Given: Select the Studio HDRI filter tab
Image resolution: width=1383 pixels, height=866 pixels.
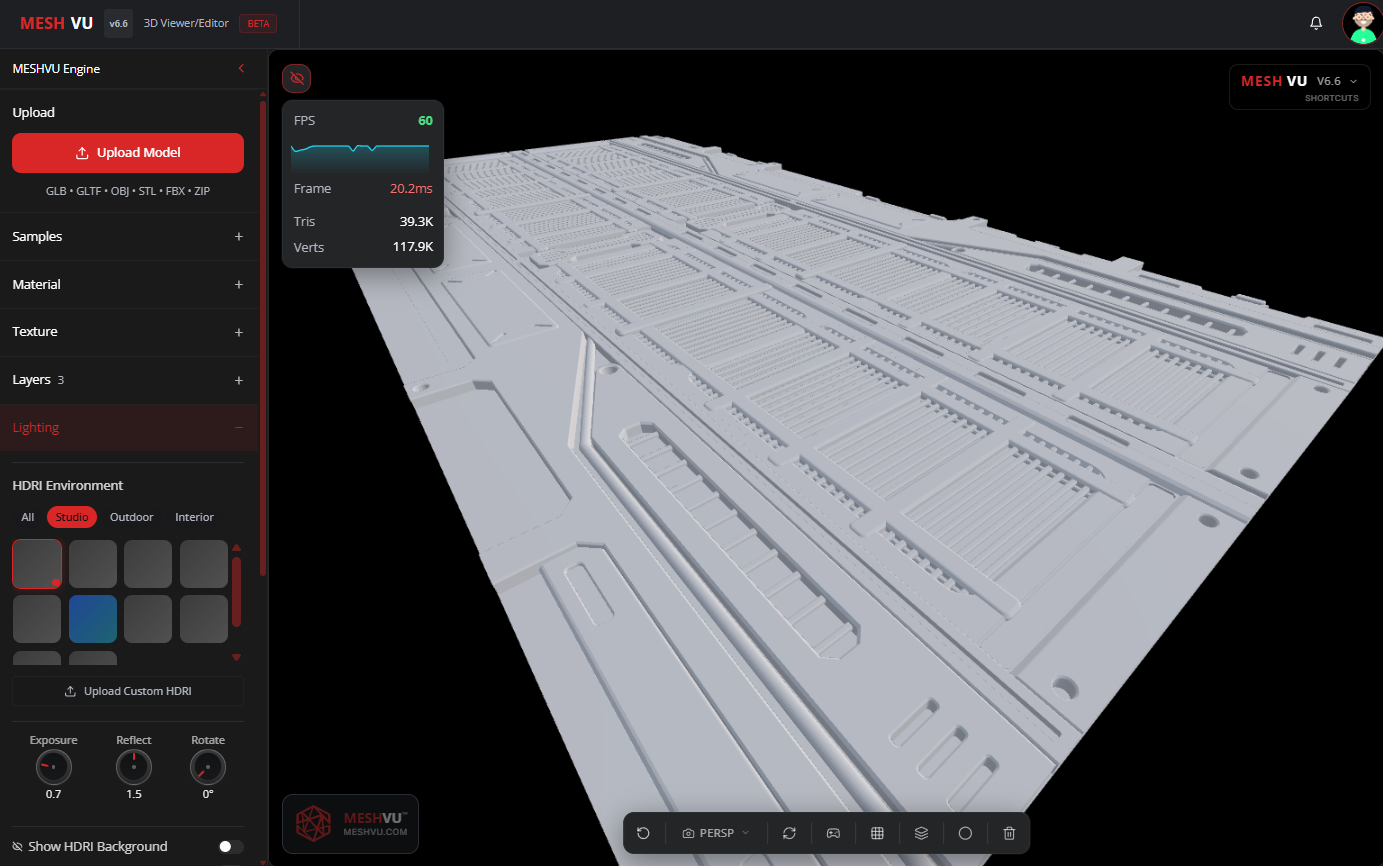Looking at the screenshot, I should [72, 517].
